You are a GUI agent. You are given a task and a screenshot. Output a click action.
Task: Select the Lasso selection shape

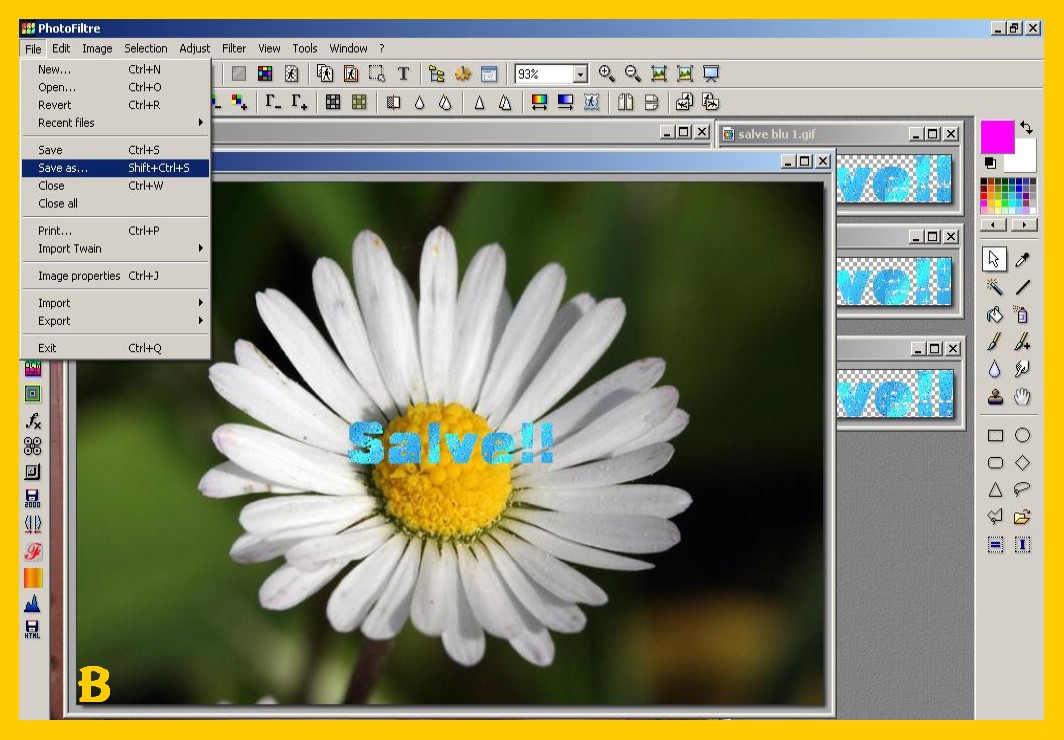1022,490
